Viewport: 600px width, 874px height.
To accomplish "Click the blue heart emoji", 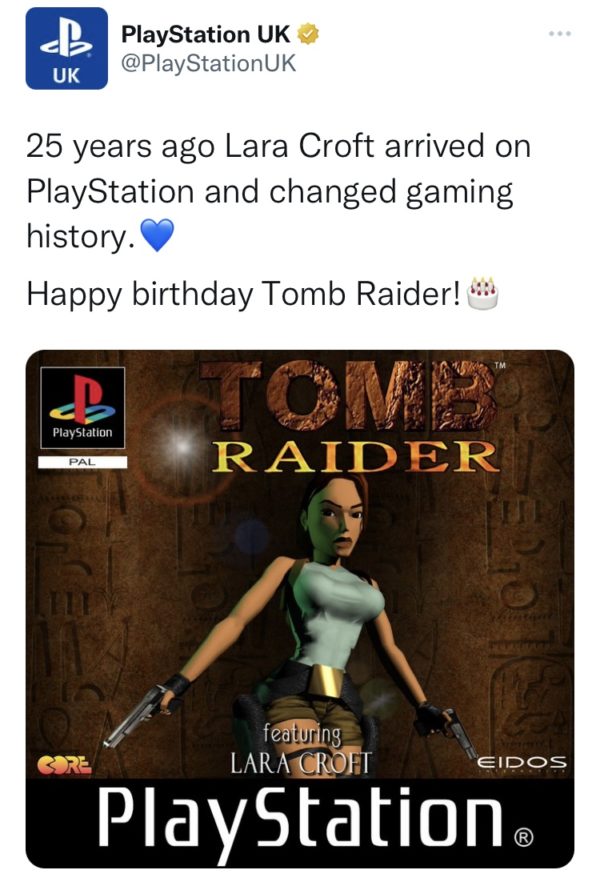I will click(157, 235).
